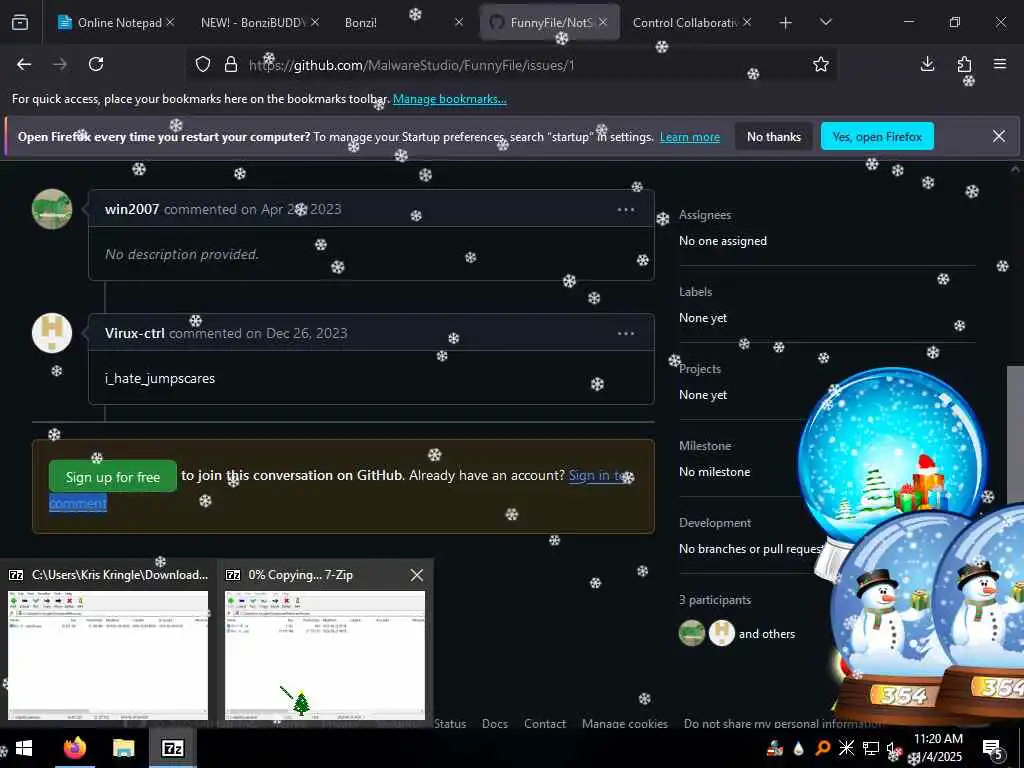Open footer Status link
Viewport: 1024px width, 768px height.
coord(450,724)
